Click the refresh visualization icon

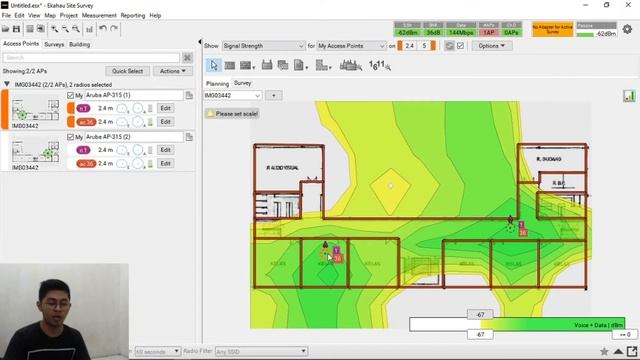[x=449, y=46]
